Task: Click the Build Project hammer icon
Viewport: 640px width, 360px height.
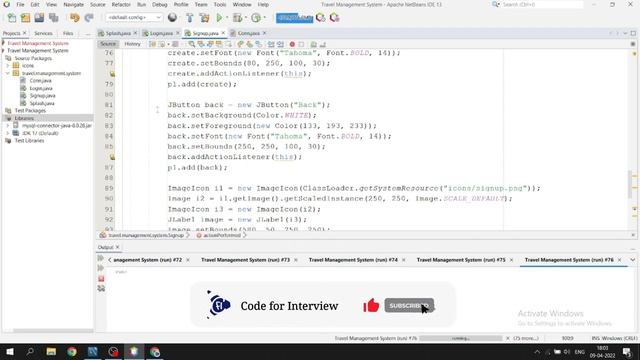Action: tap(190, 18)
